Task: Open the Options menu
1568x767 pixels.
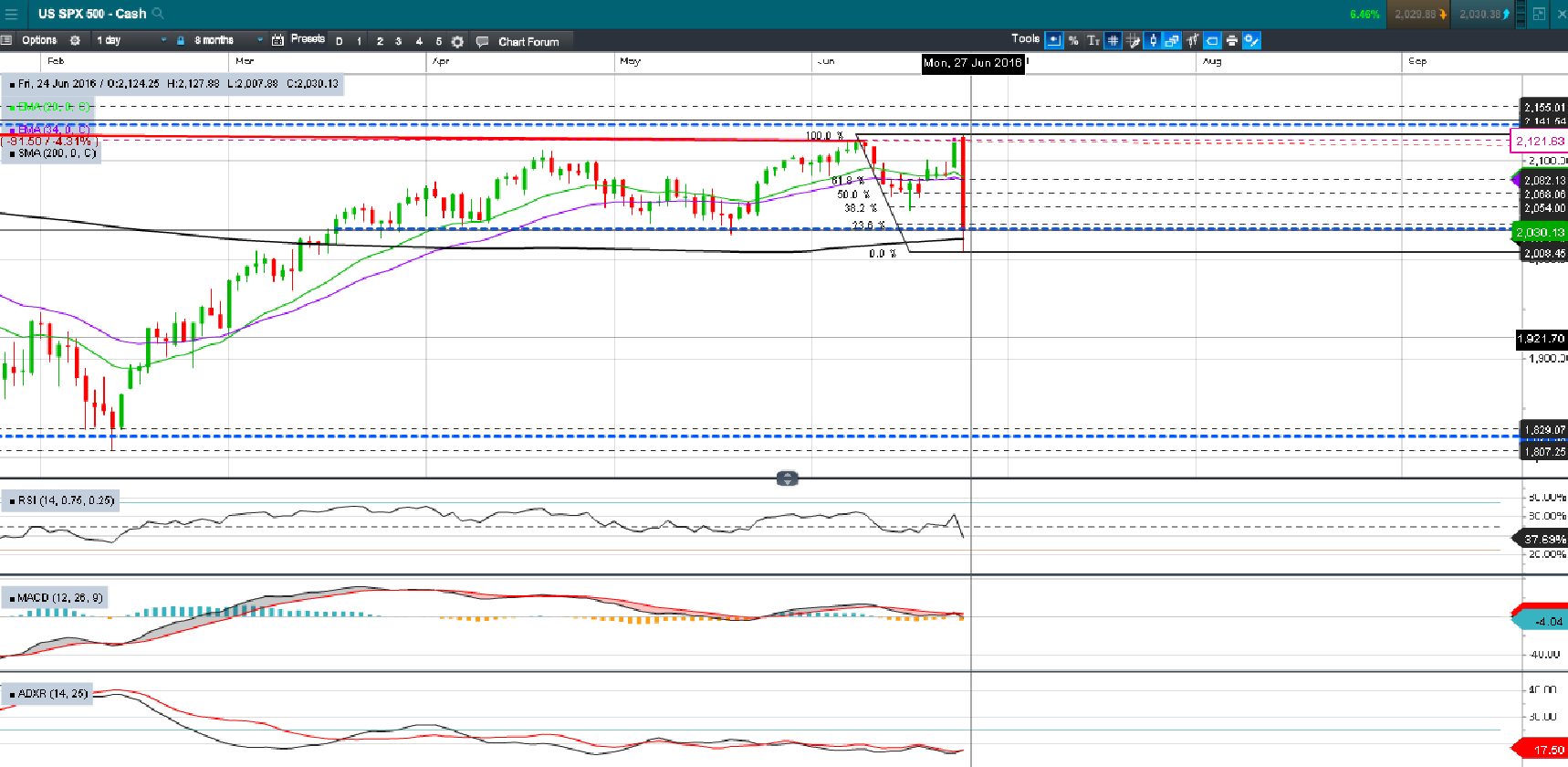Action: point(39,40)
